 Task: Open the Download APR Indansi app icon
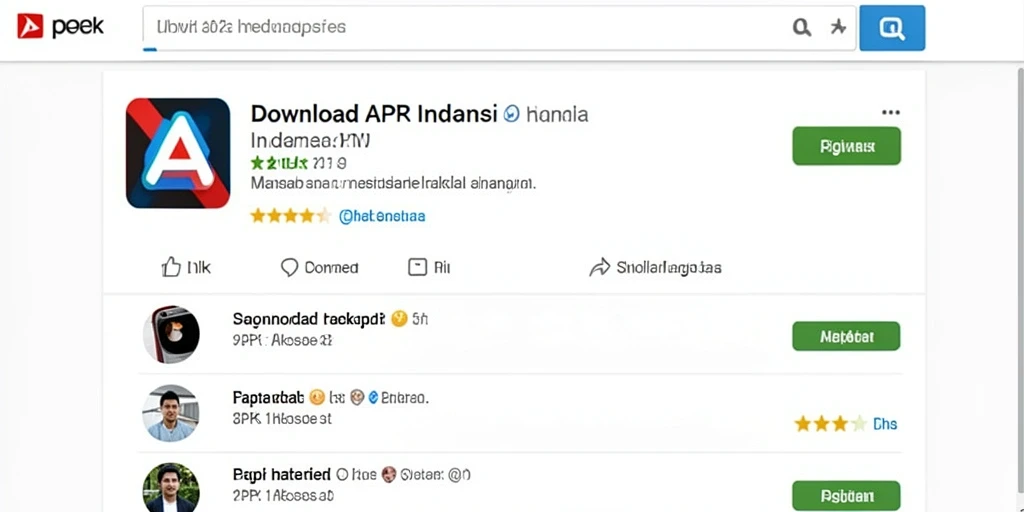pyautogui.click(x=178, y=153)
